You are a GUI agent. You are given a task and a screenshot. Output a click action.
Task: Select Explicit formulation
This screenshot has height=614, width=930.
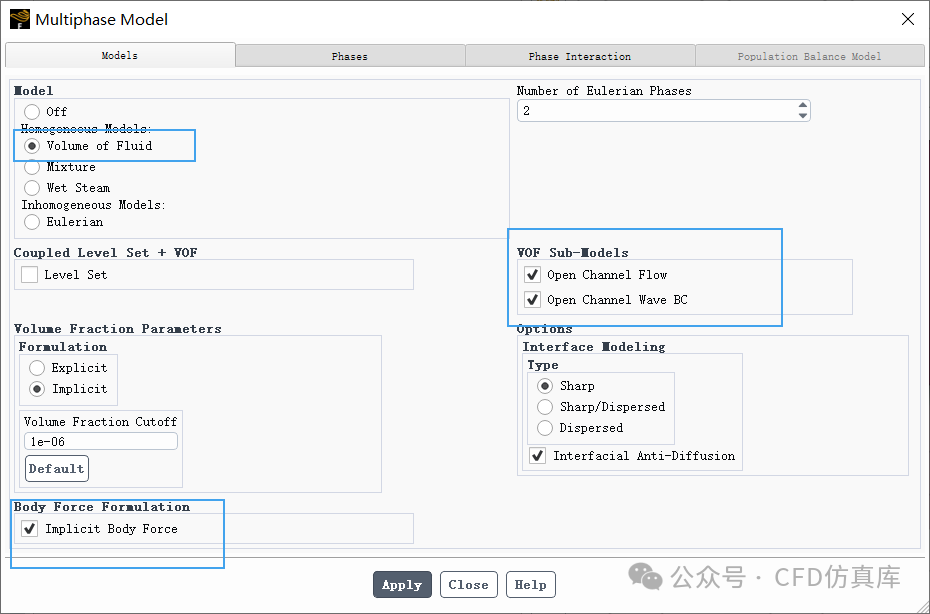click(37, 368)
